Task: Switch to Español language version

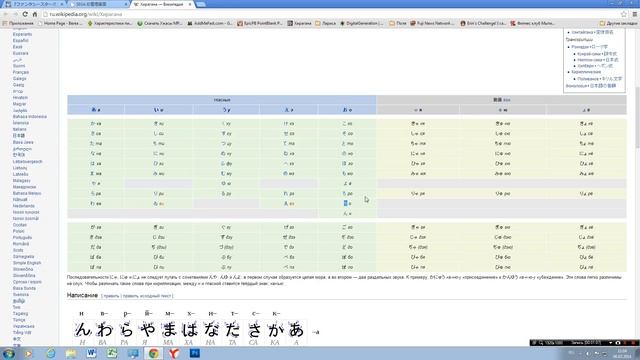Action: [x=20, y=40]
